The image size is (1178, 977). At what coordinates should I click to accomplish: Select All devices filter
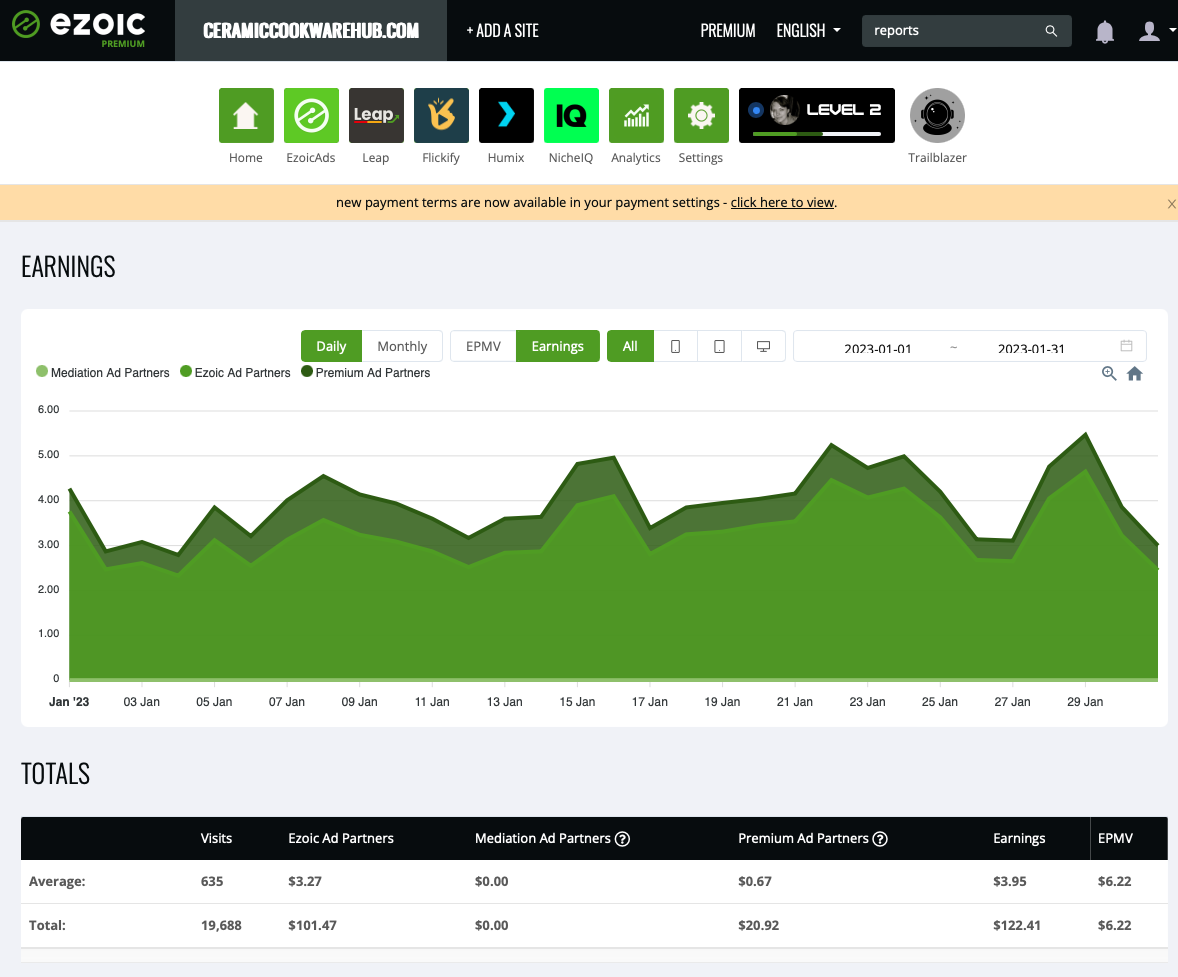630,346
